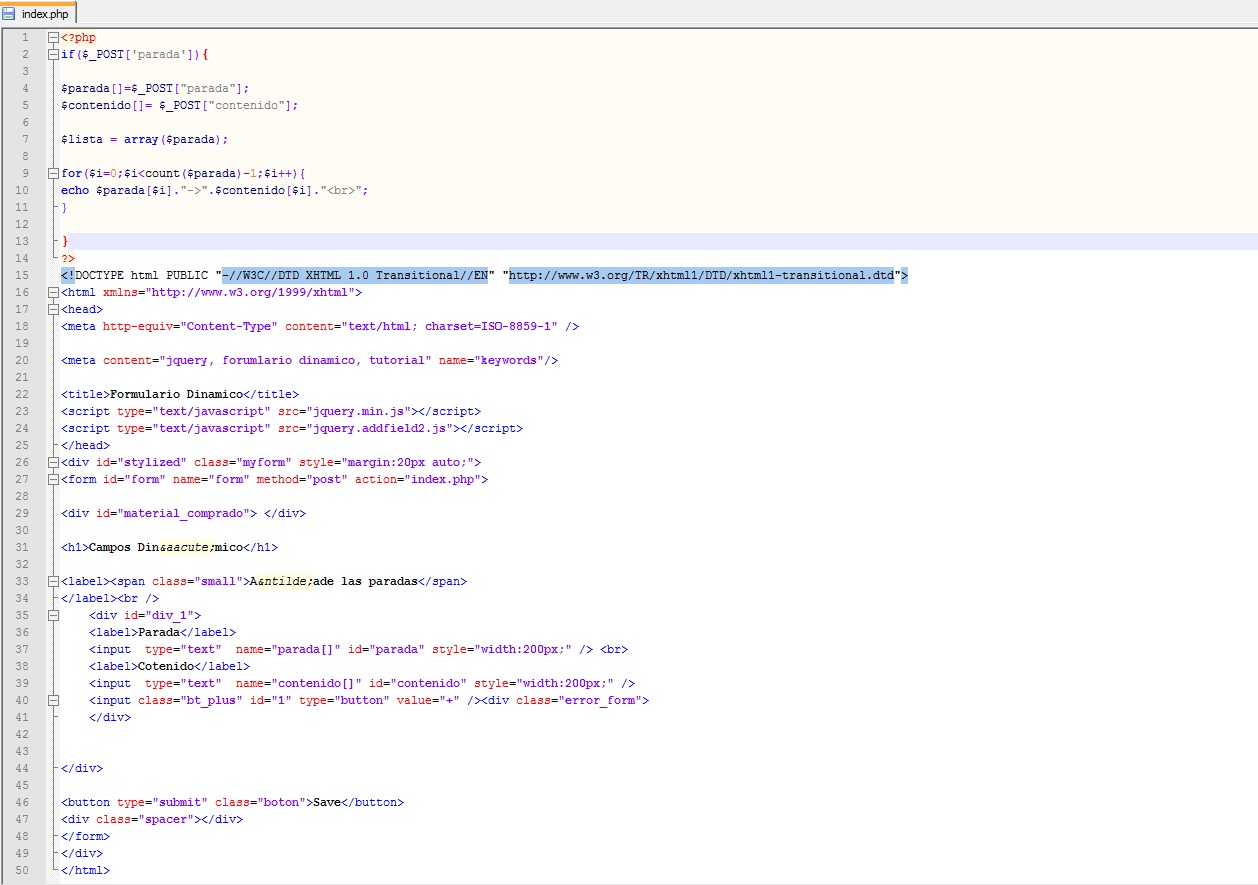The height and width of the screenshot is (885, 1258).
Task: Click the "A&ntilde;ade las paradas" span text
Action: pos(333,581)
